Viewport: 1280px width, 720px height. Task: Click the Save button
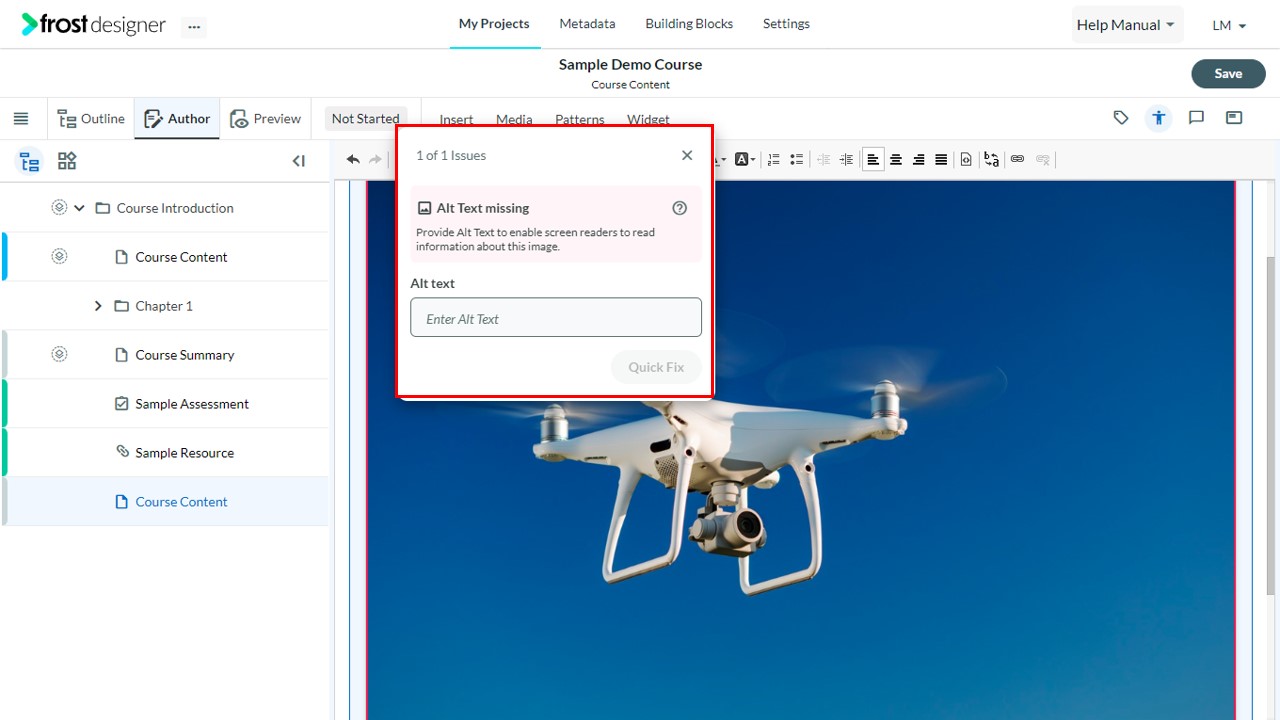pyautogui.click(x=1228, y=73)
